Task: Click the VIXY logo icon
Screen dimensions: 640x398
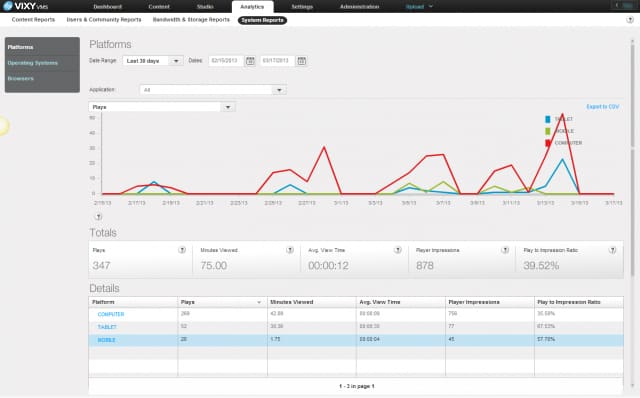Action: tap(7, 6)
